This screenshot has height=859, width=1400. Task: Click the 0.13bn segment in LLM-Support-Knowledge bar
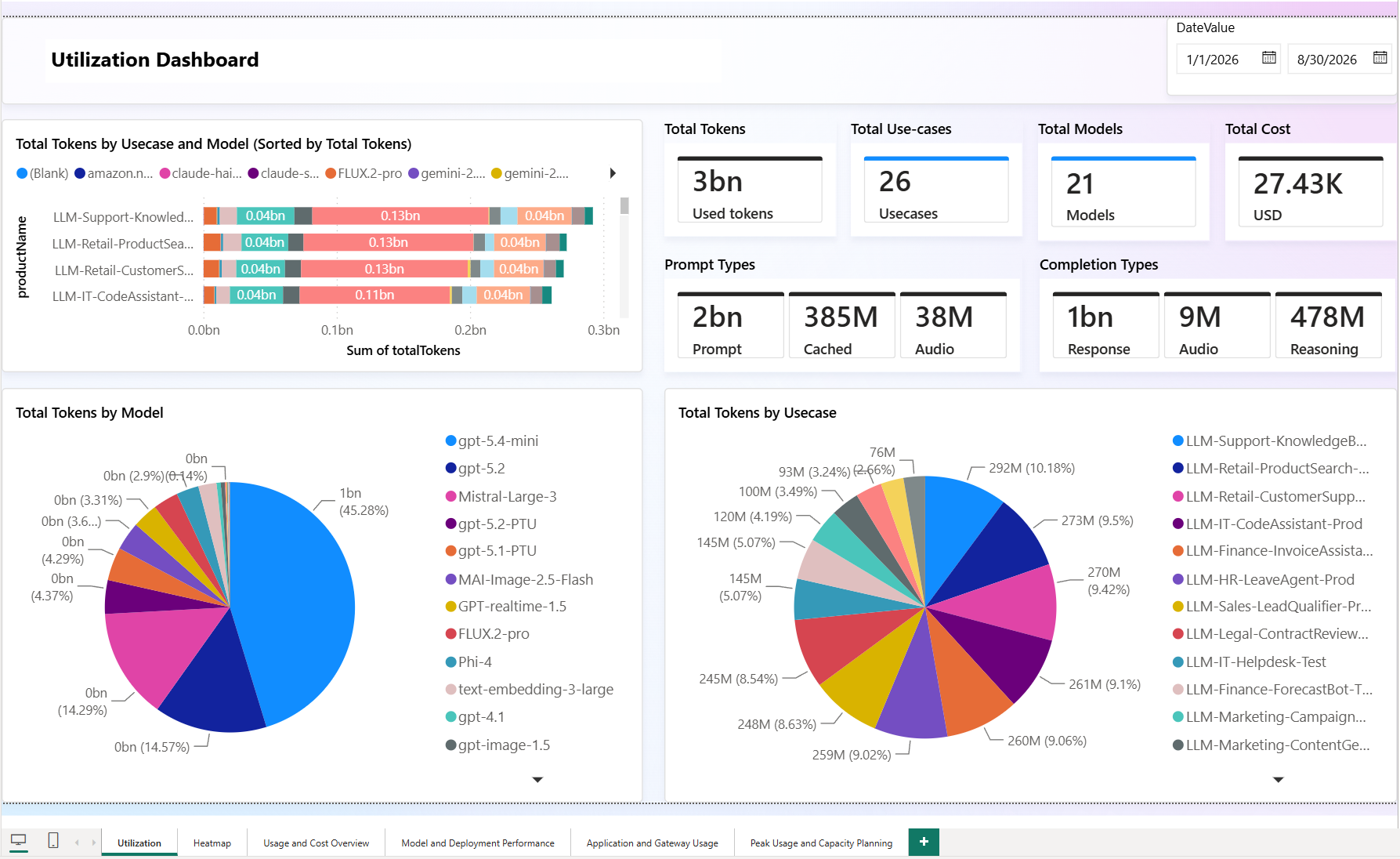(400, 216)
